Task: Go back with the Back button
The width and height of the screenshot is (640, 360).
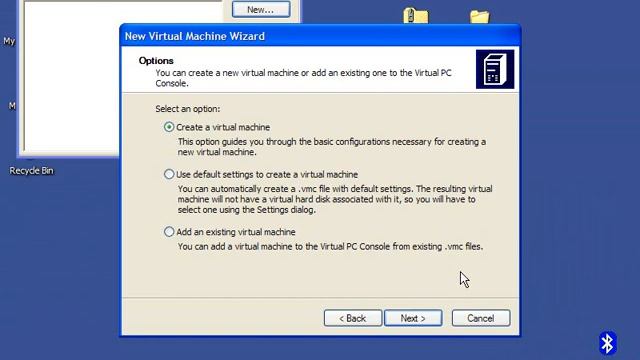Action: click(353, 318)
